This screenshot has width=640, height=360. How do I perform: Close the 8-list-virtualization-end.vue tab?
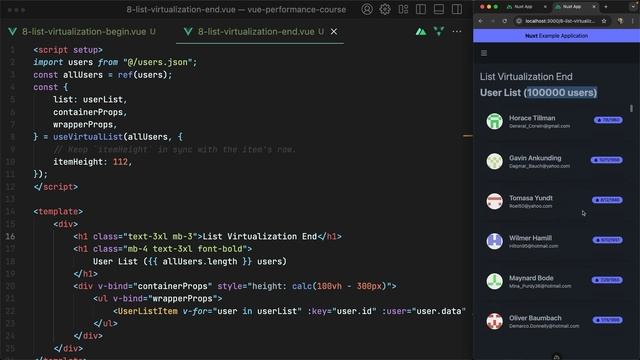(x=334, y=31)
